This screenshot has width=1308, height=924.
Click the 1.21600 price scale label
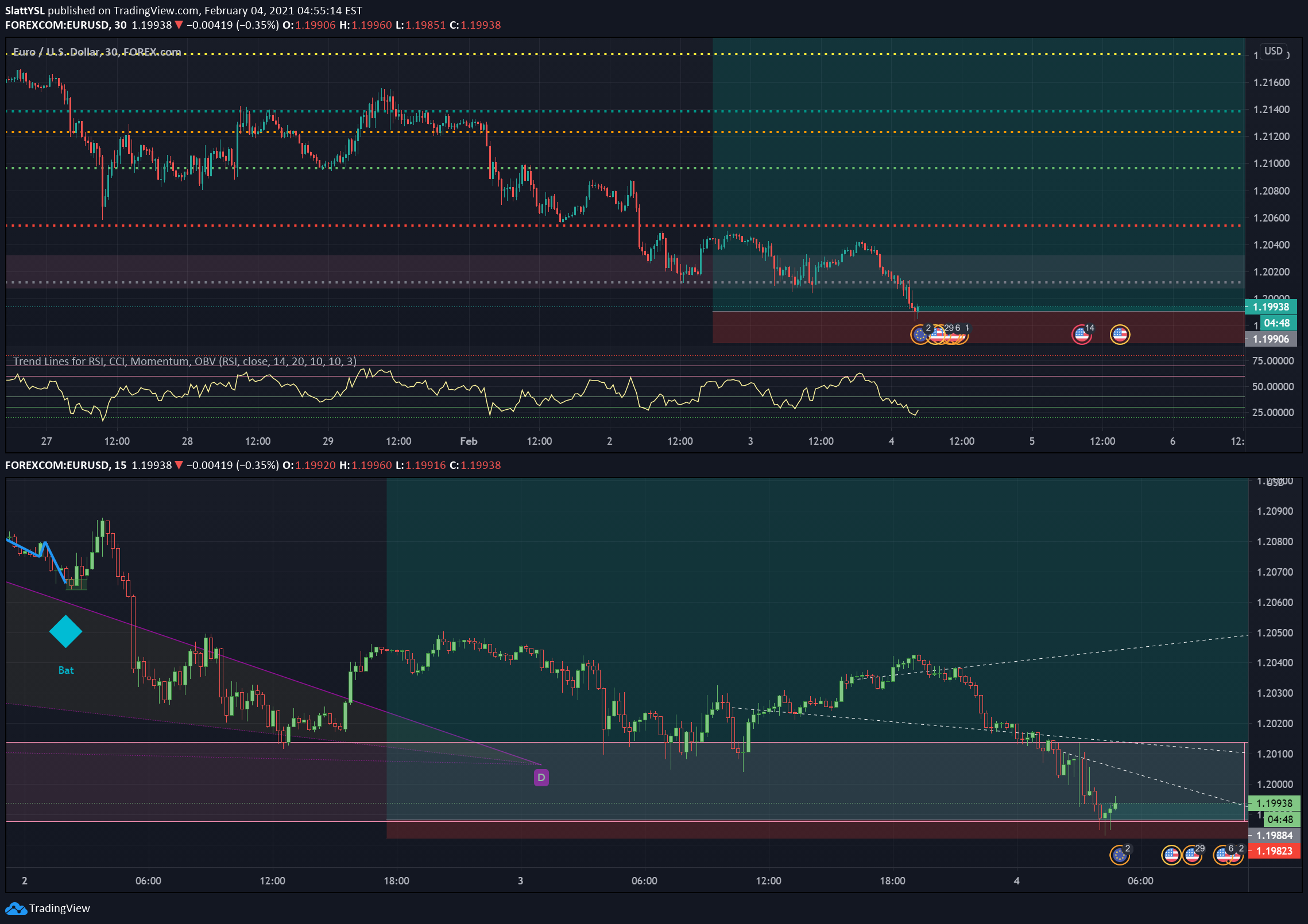point(1271,83)
